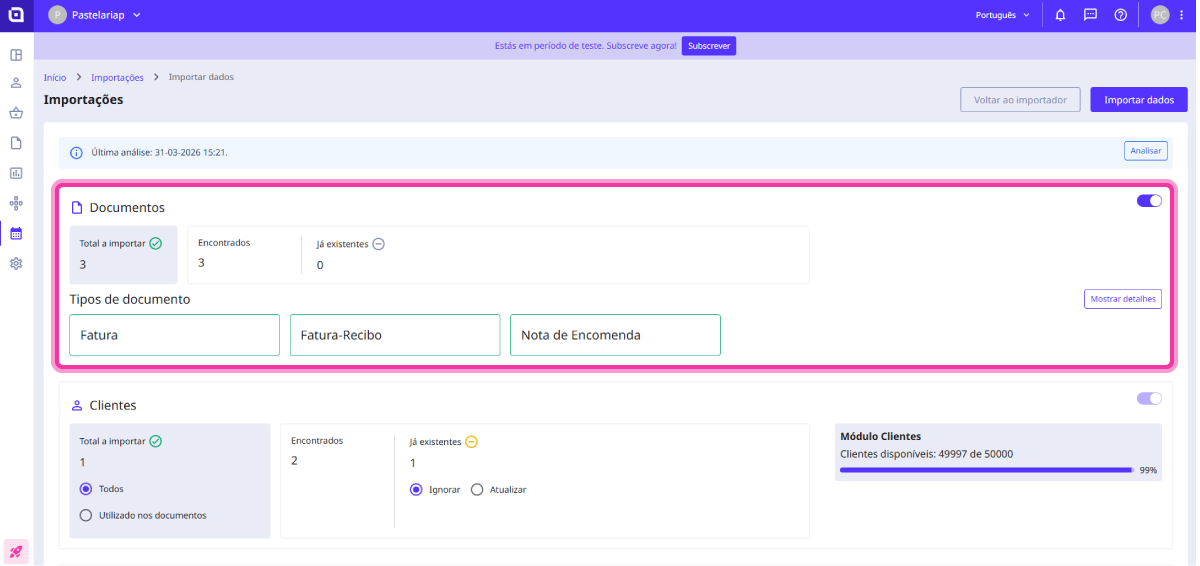Disable the Documentos import toggle
Image resolution: width=1200 pixels, height=566 pixels.
[x=1149, y=201]
